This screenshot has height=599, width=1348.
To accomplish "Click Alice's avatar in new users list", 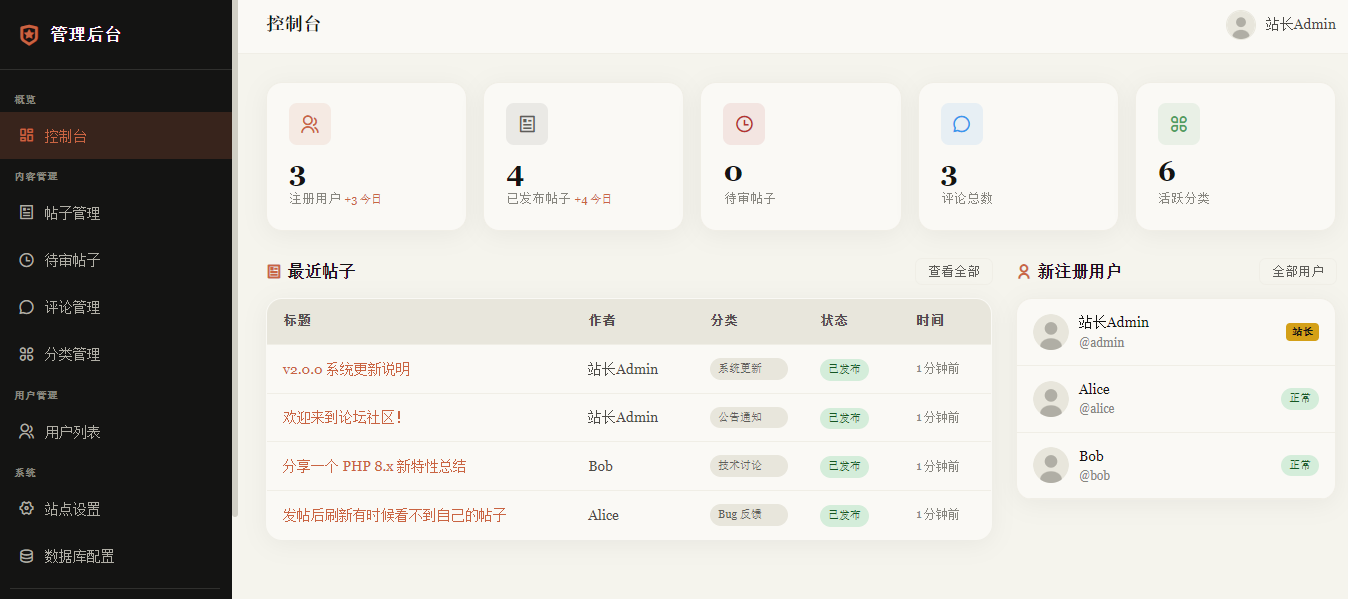I will pos(1051,399).
